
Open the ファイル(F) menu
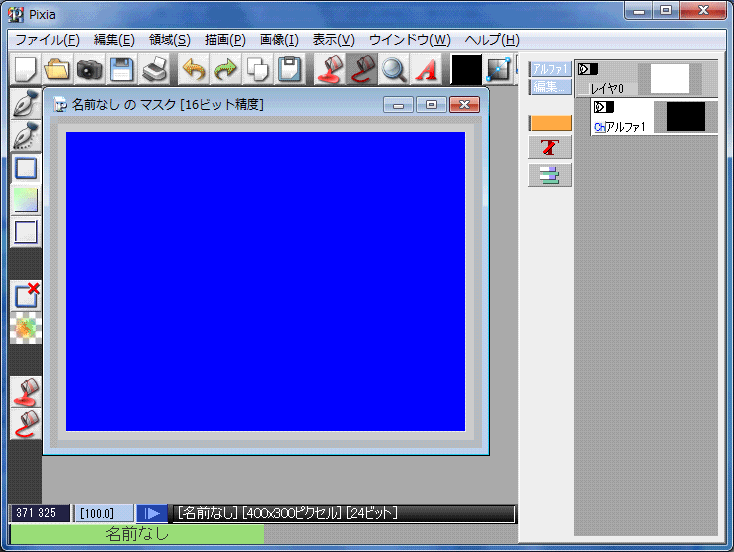coord(47,40)
